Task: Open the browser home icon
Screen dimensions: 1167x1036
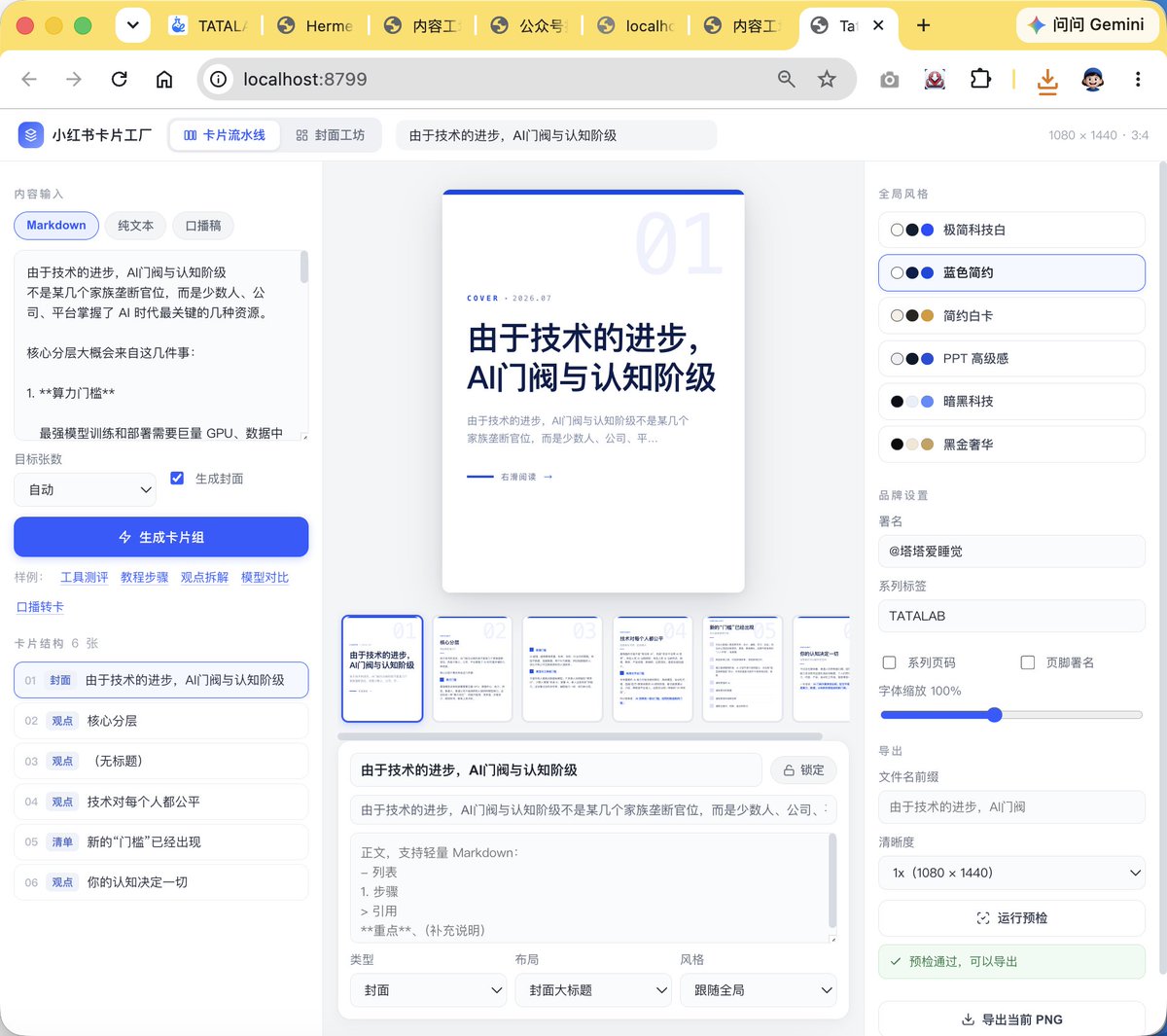Action: pyautogui.click(x=164, y=80)
